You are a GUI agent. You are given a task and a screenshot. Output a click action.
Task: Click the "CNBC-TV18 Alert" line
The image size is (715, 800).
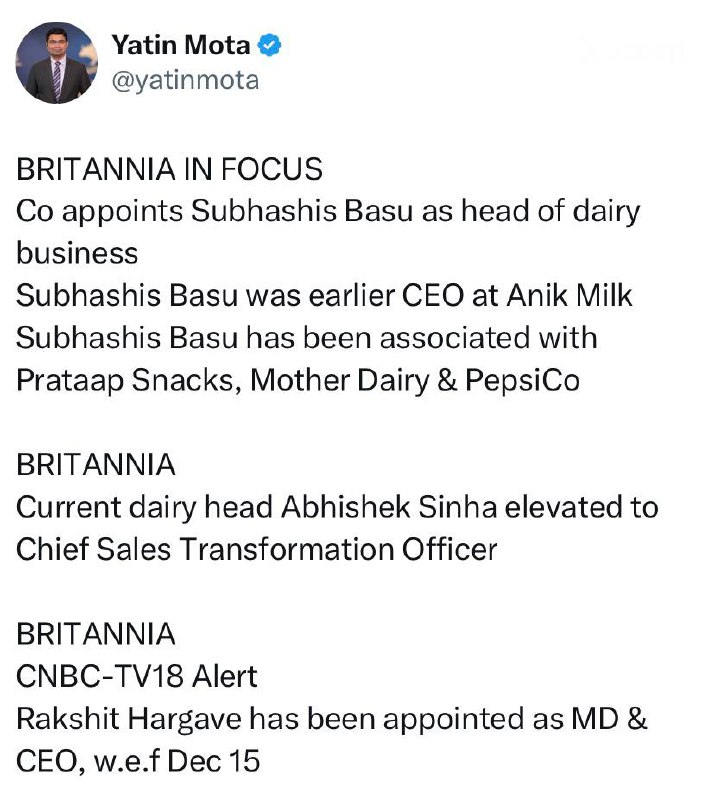coord(137,677)
